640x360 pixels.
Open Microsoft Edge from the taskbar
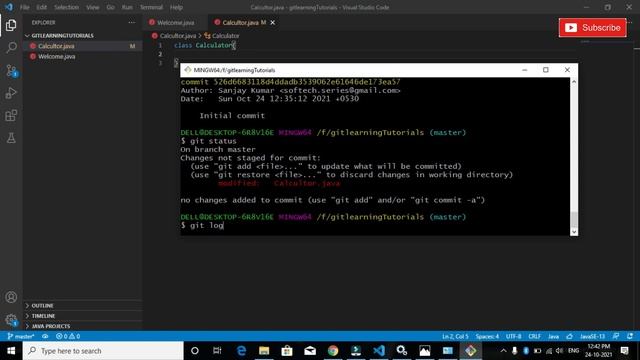(x=241, y=351)
